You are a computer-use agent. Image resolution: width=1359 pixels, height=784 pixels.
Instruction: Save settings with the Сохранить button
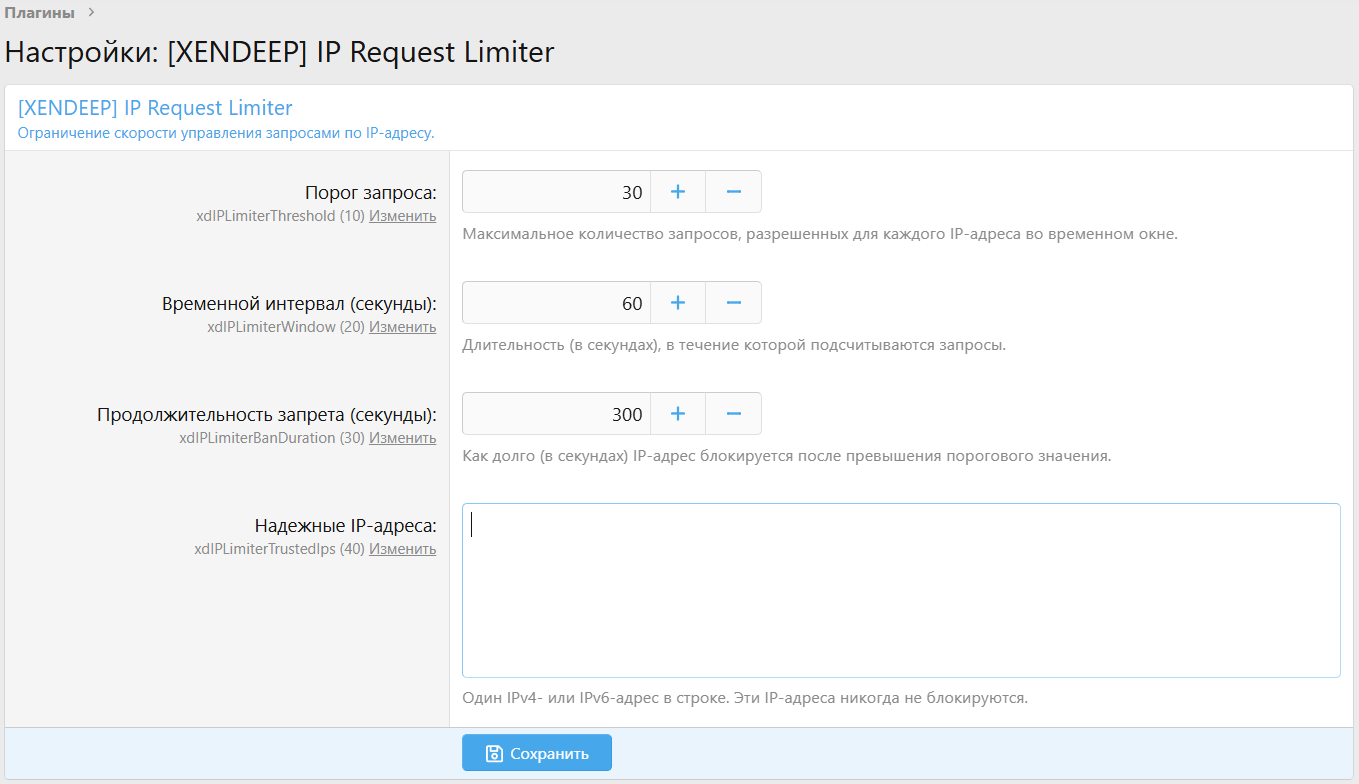click(537, 753)
